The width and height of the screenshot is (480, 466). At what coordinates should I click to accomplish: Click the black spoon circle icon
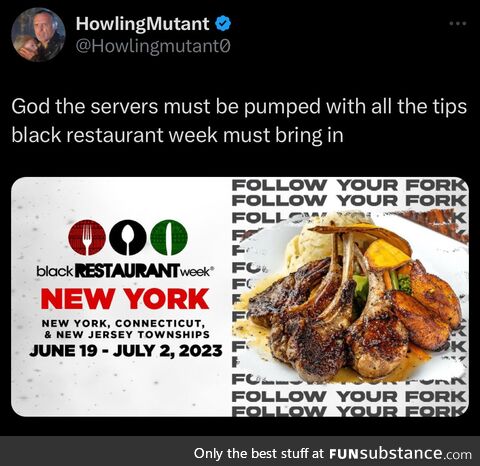[x=128, y=238]
